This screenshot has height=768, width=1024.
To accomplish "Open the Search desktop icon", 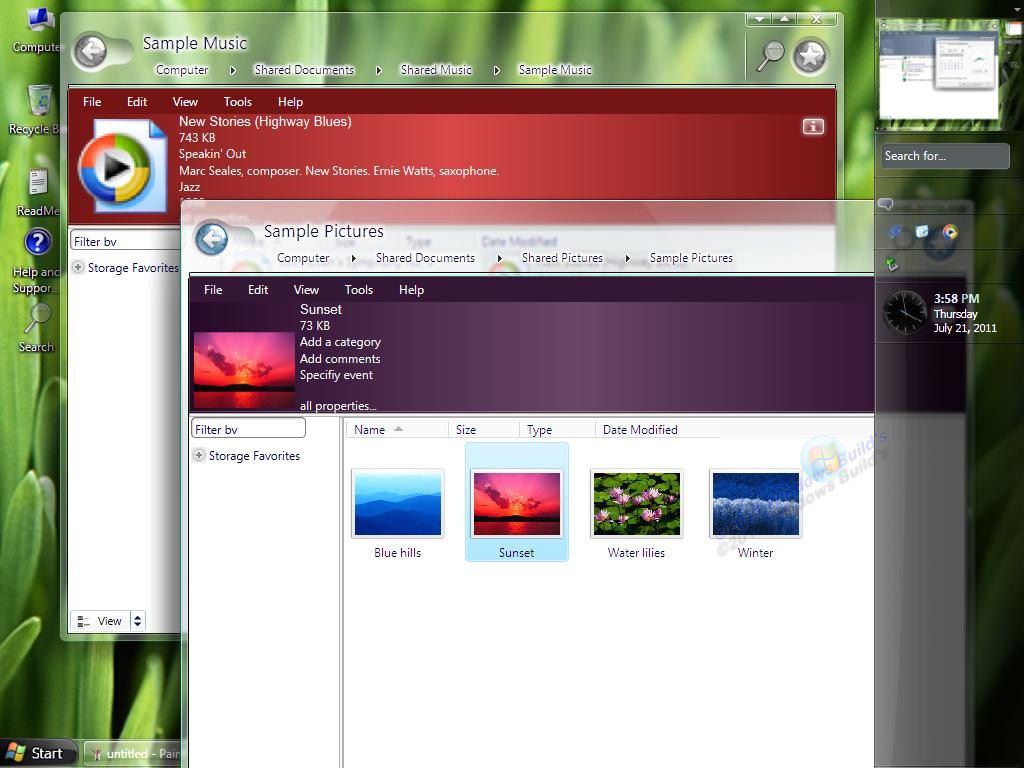I will point(37,328).
